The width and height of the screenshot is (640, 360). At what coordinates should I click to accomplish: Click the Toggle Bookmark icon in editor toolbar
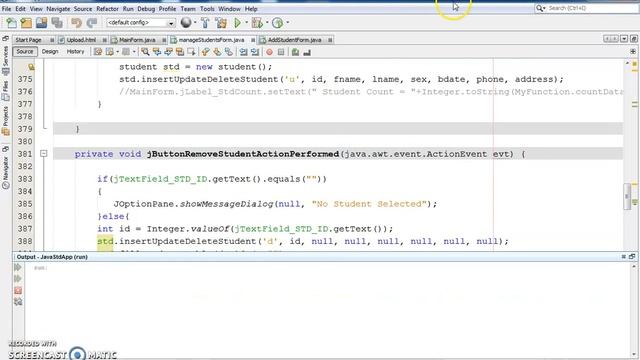coord(229,52)
